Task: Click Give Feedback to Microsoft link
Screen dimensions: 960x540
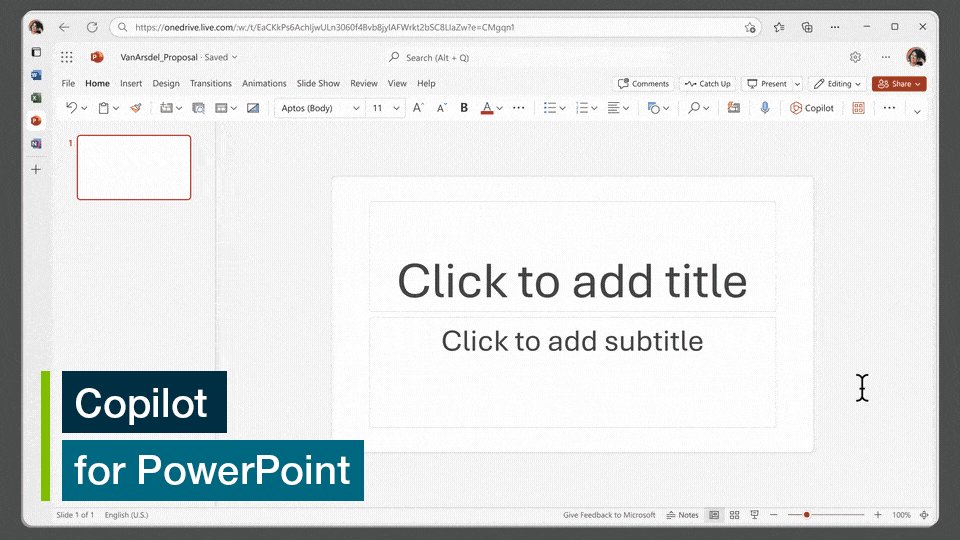Action: coord(609,516)
